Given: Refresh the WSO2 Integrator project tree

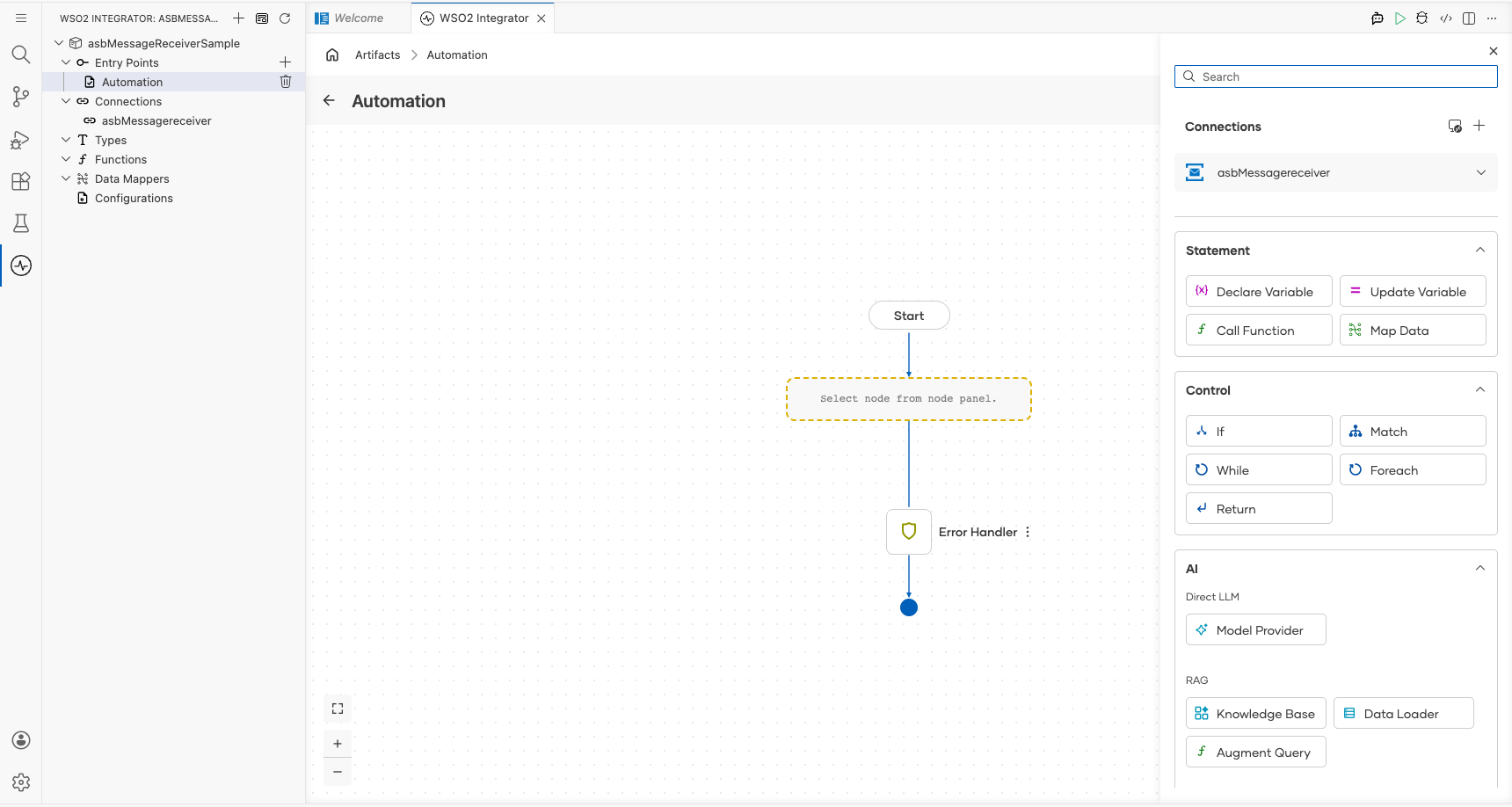Looking at the screenshot, I should 285,18.
